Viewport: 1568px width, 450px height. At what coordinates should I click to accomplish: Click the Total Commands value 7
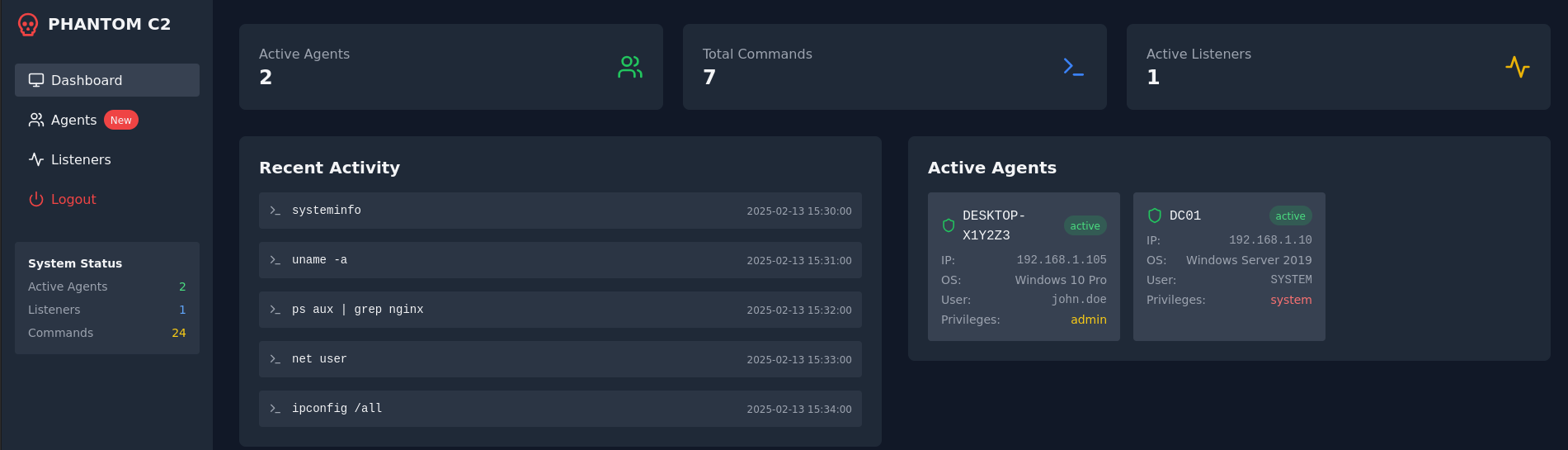point(709,78)
